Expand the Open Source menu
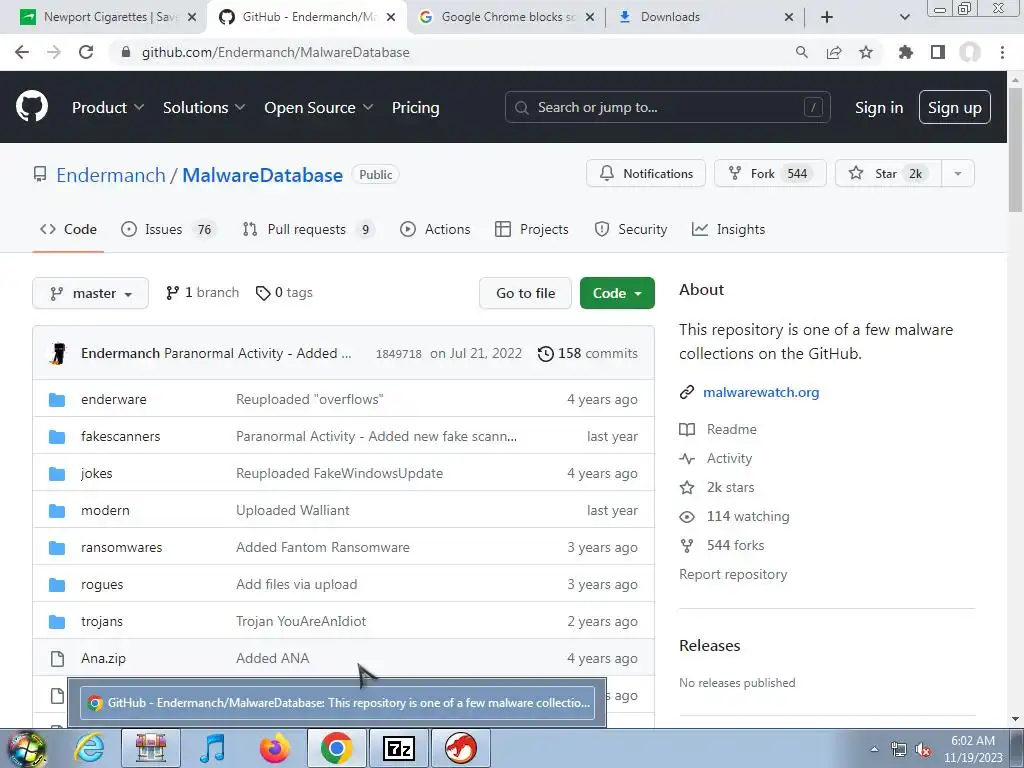 pyautogui.click(x=318, y=107)
